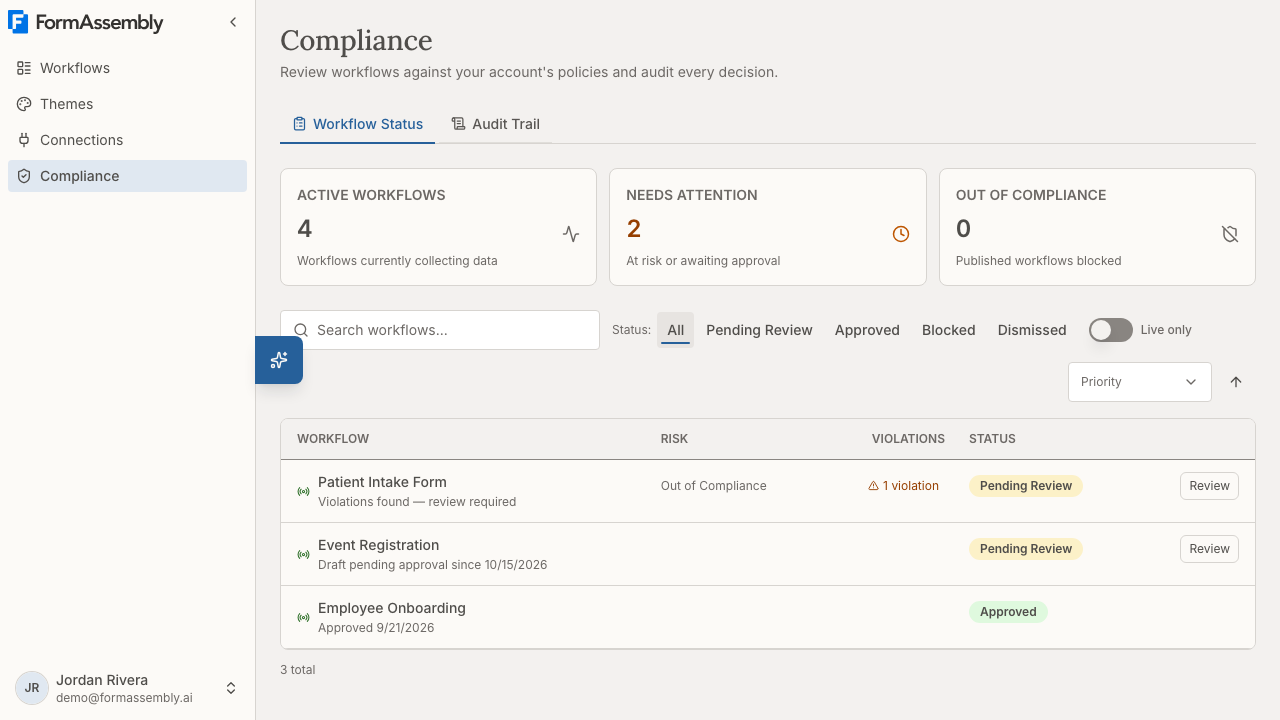Open Workflows in the sidebar
Screen dimensions: 1280x720
click(x=127, y=68)
